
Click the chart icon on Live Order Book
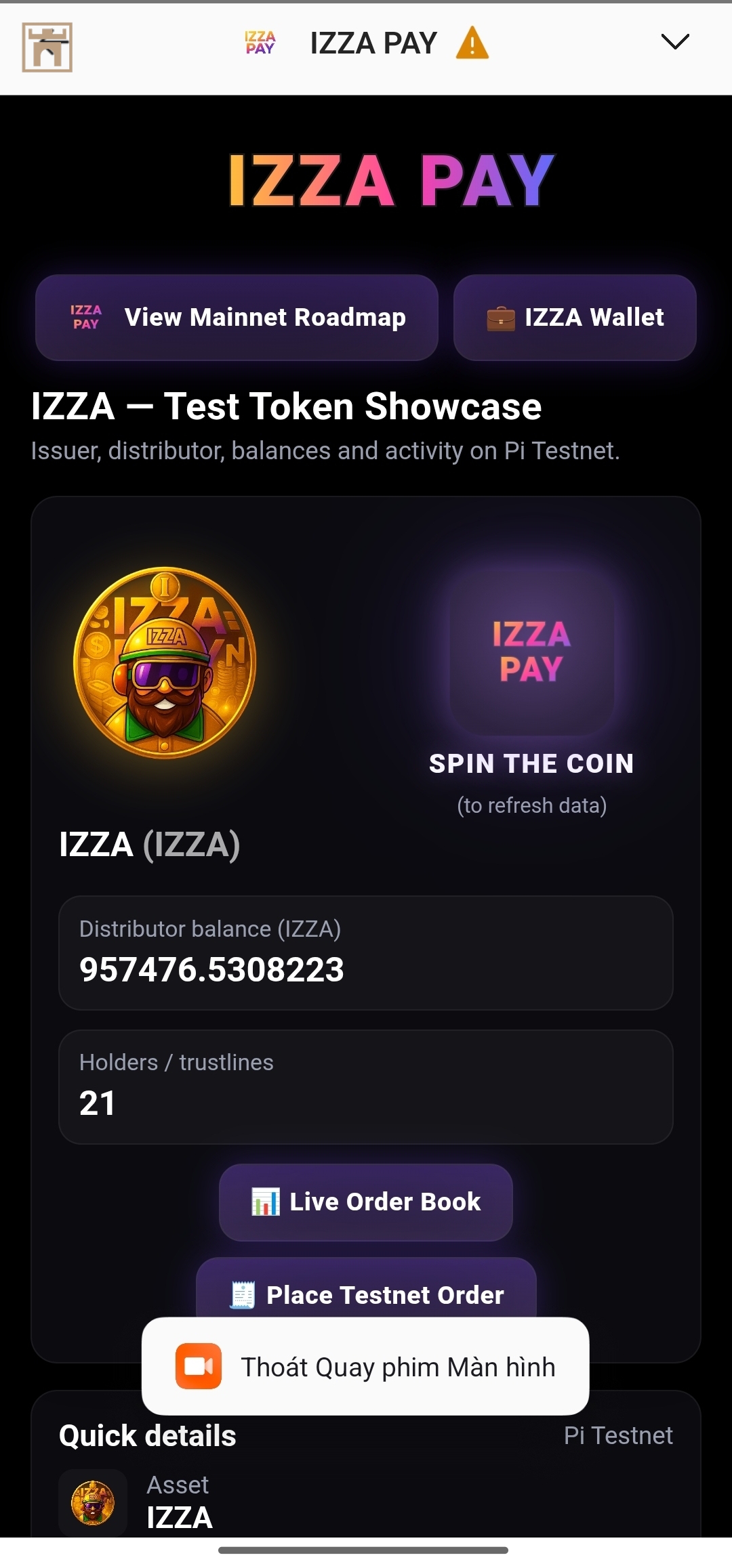(265, 1202)
